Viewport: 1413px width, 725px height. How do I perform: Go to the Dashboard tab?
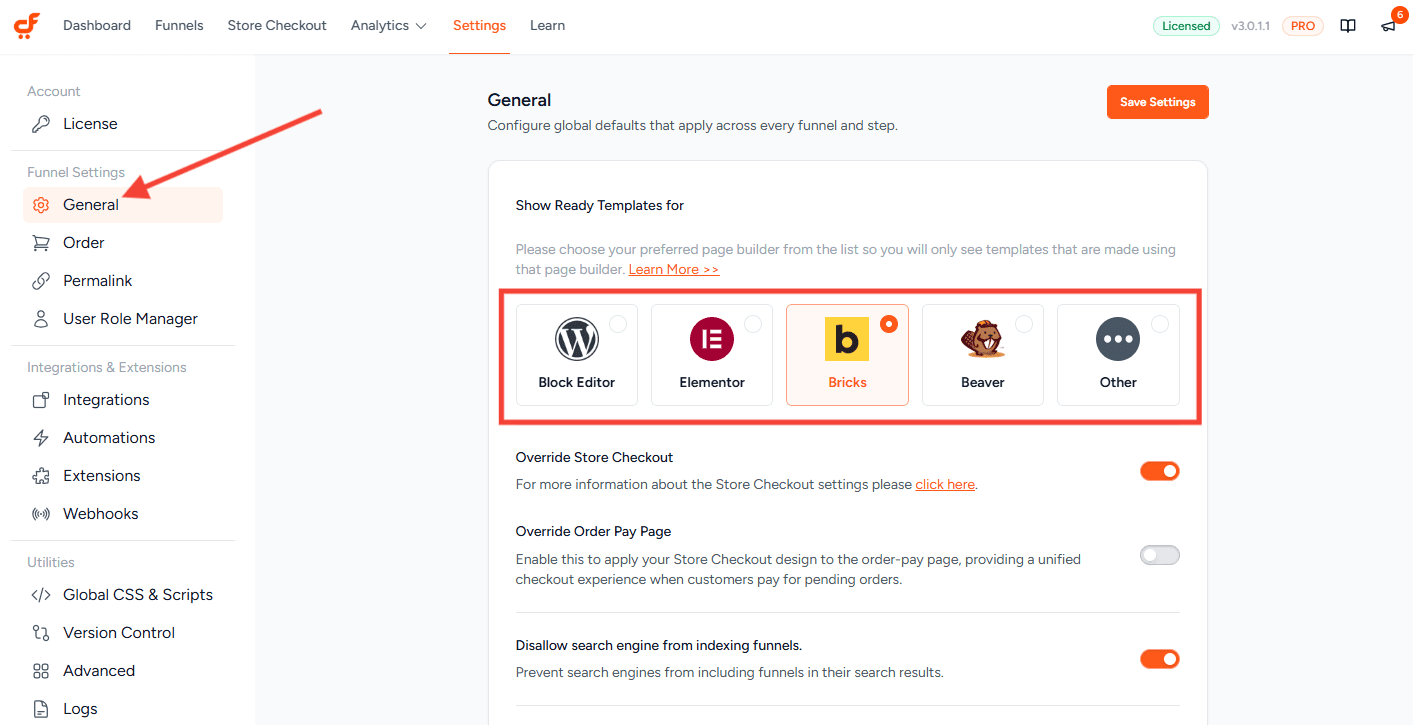tap(97, 26)
